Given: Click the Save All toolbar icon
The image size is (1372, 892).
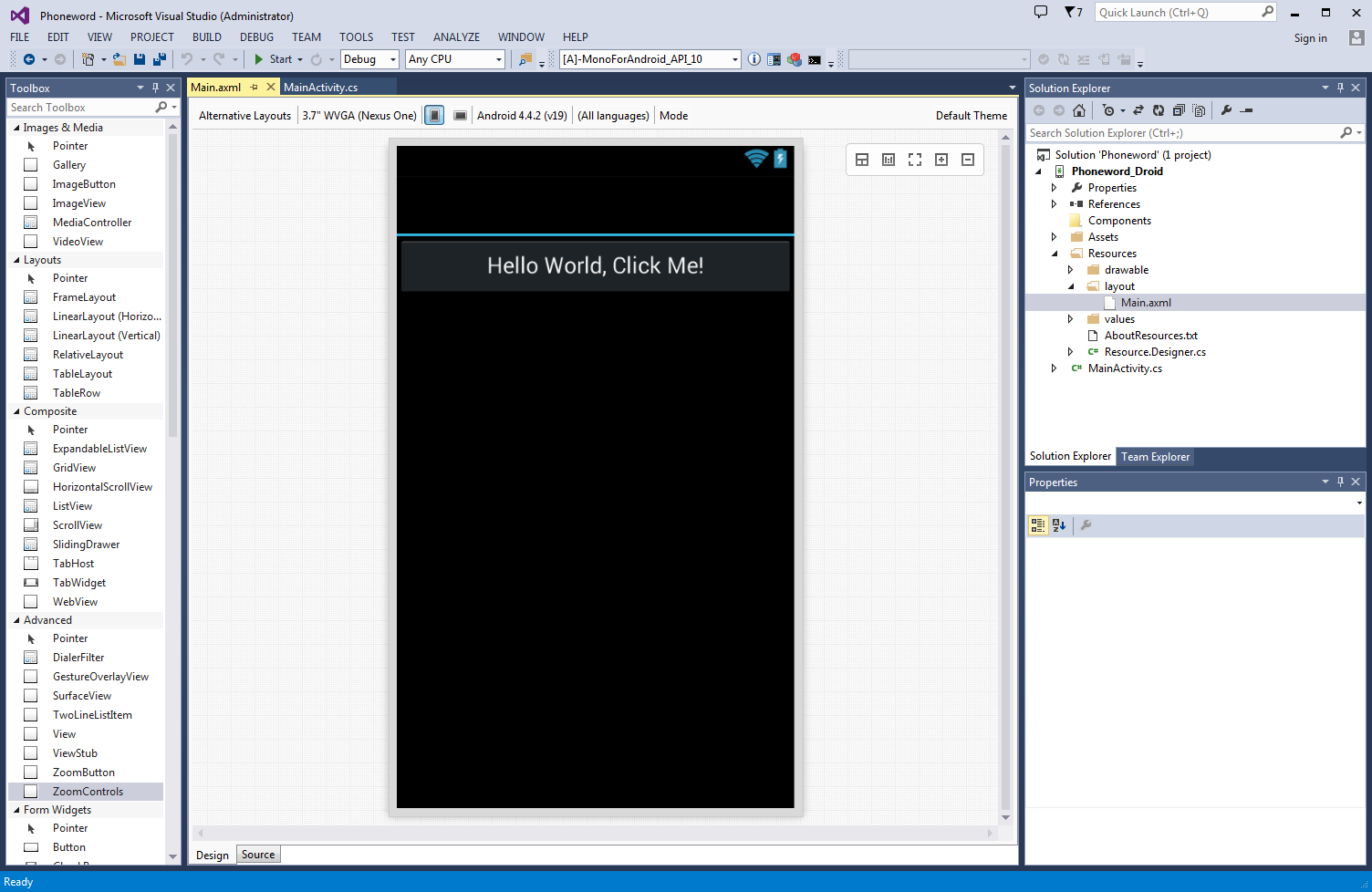Looking at the screenshot, I should [160, 59].
